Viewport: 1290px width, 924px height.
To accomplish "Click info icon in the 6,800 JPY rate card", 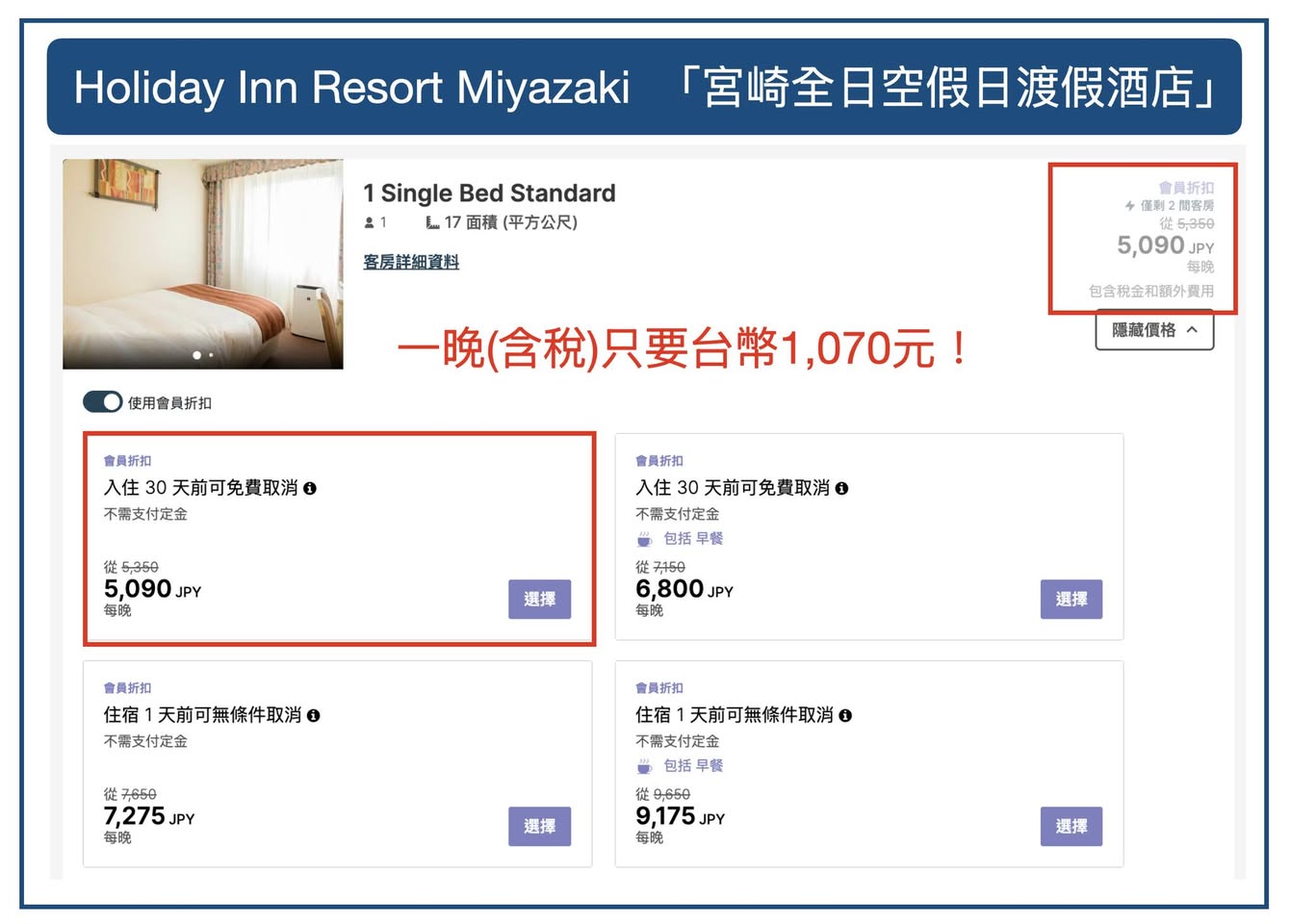I will [842, 489].
